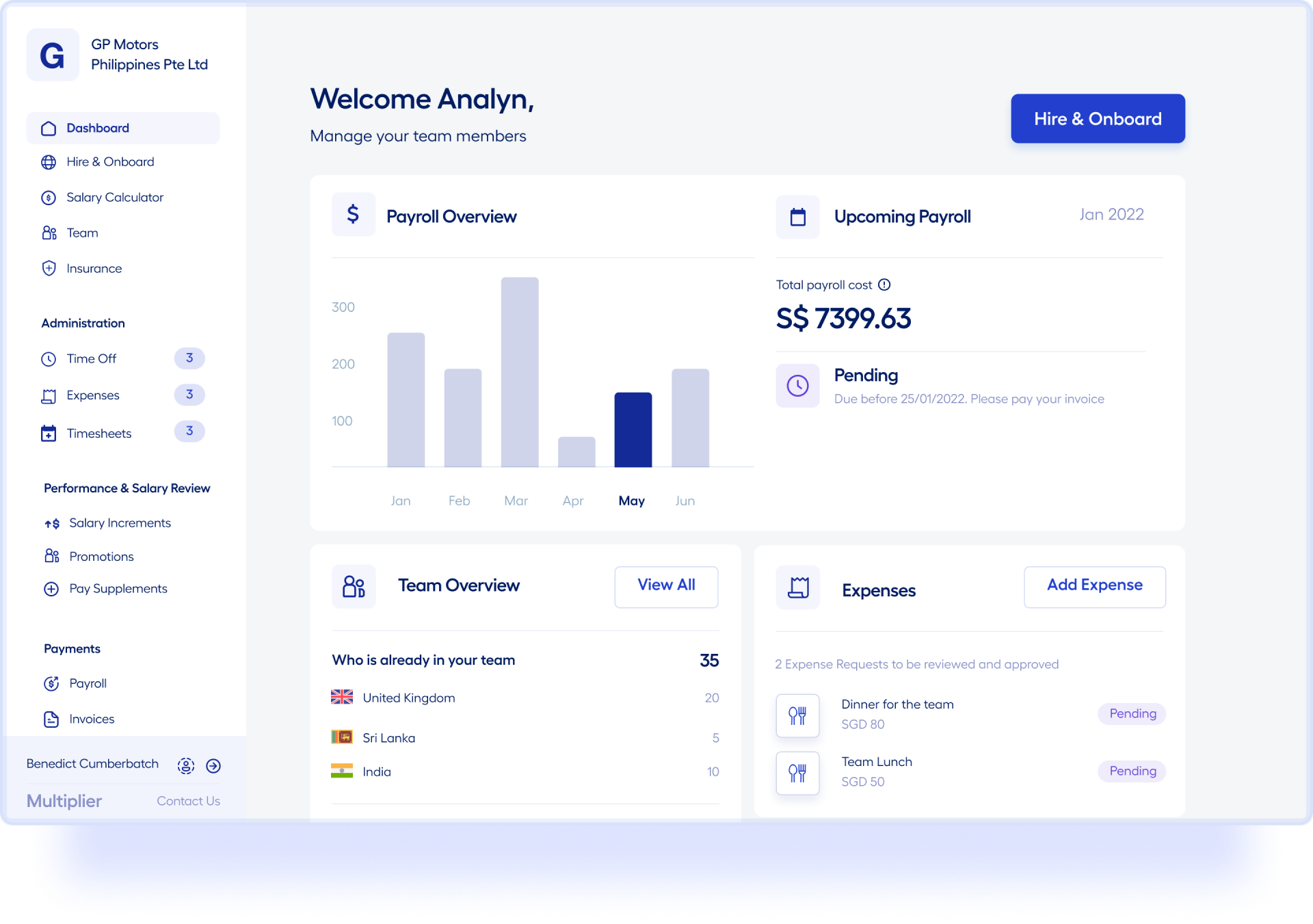Click the blue Hire & Onboard button
Screen dimensions: 1313x924
click(x=1098, y=119)
